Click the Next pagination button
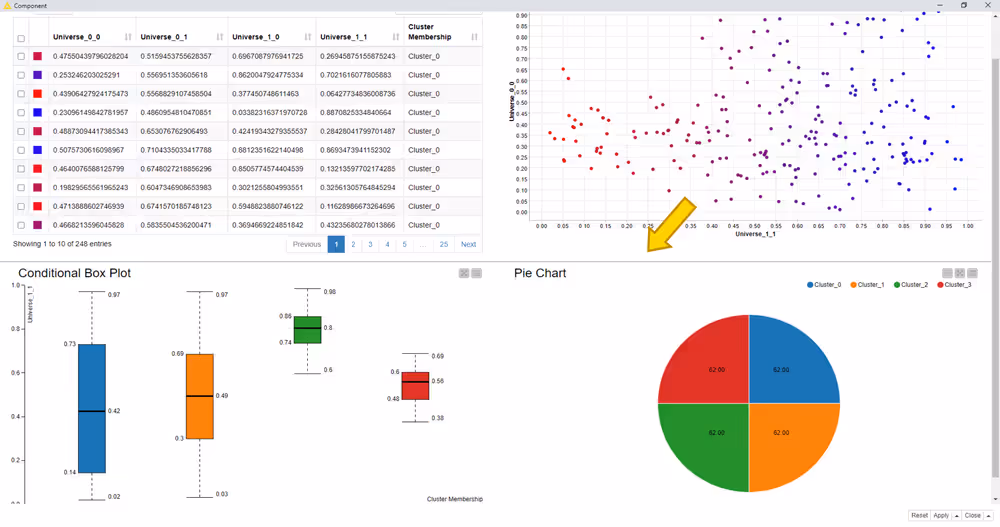Viewport: 1000px width, 527px height. [468, 244]
